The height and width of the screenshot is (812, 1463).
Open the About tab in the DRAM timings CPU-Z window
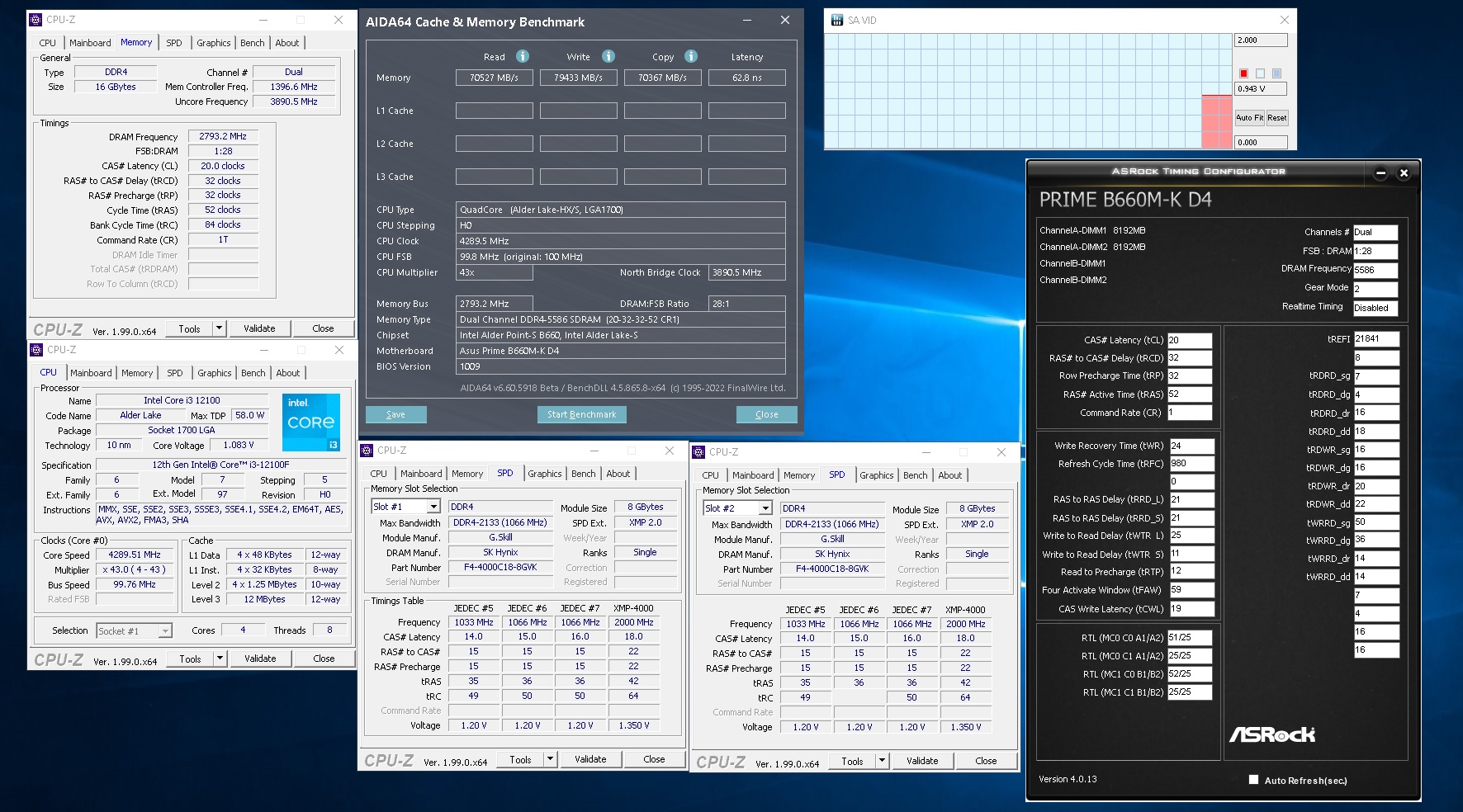[x=287, y=43]
